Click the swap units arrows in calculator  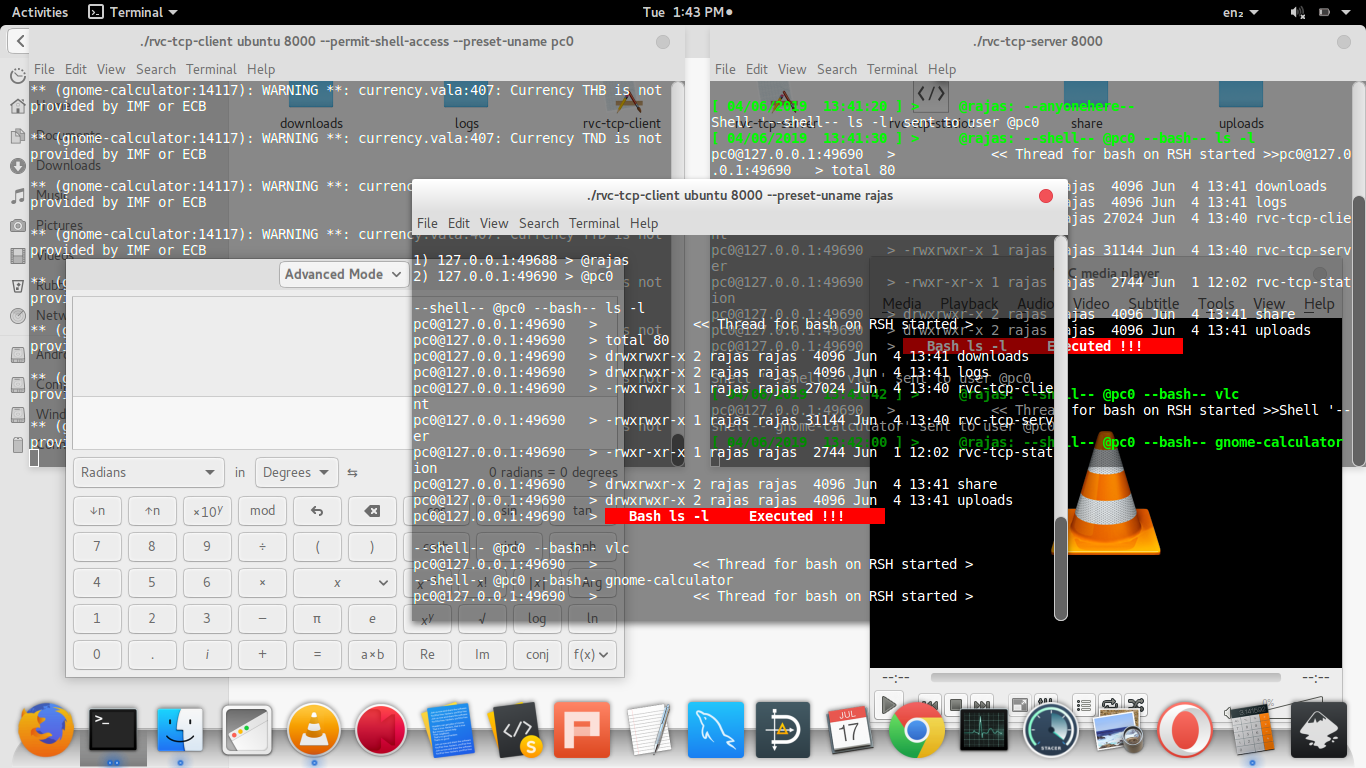coord(352,472)
